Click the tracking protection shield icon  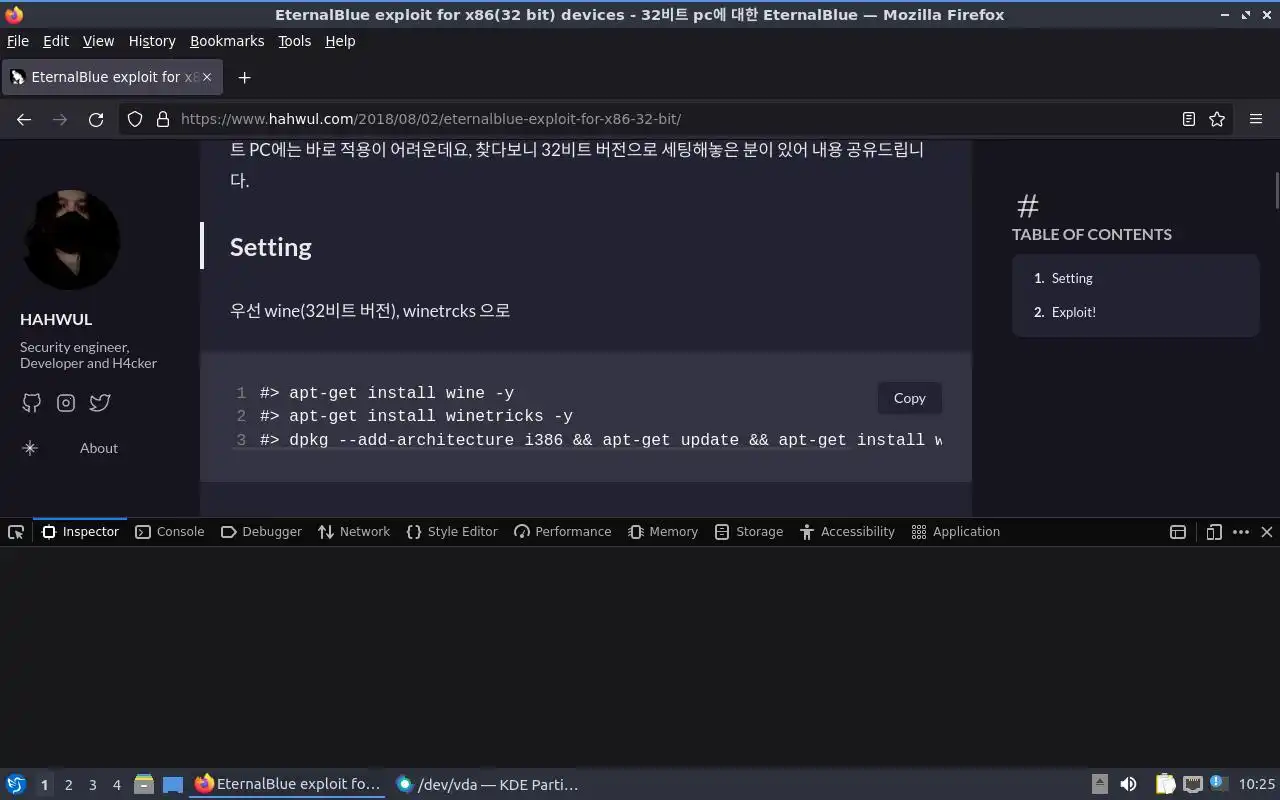point(135,119)
